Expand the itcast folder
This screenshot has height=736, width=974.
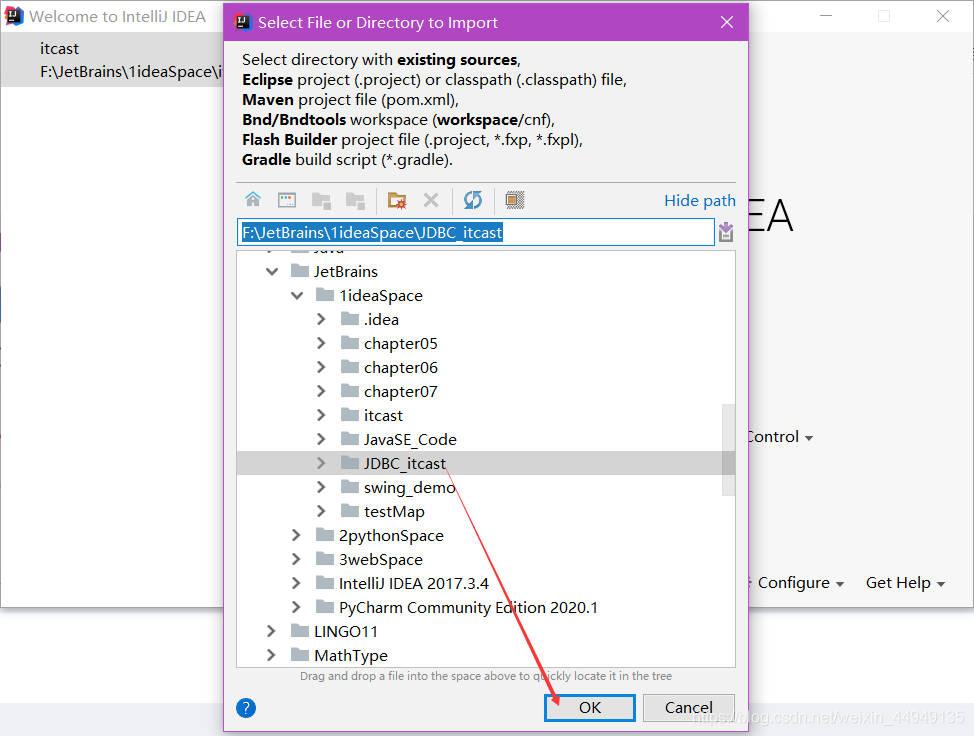(321, 416)
